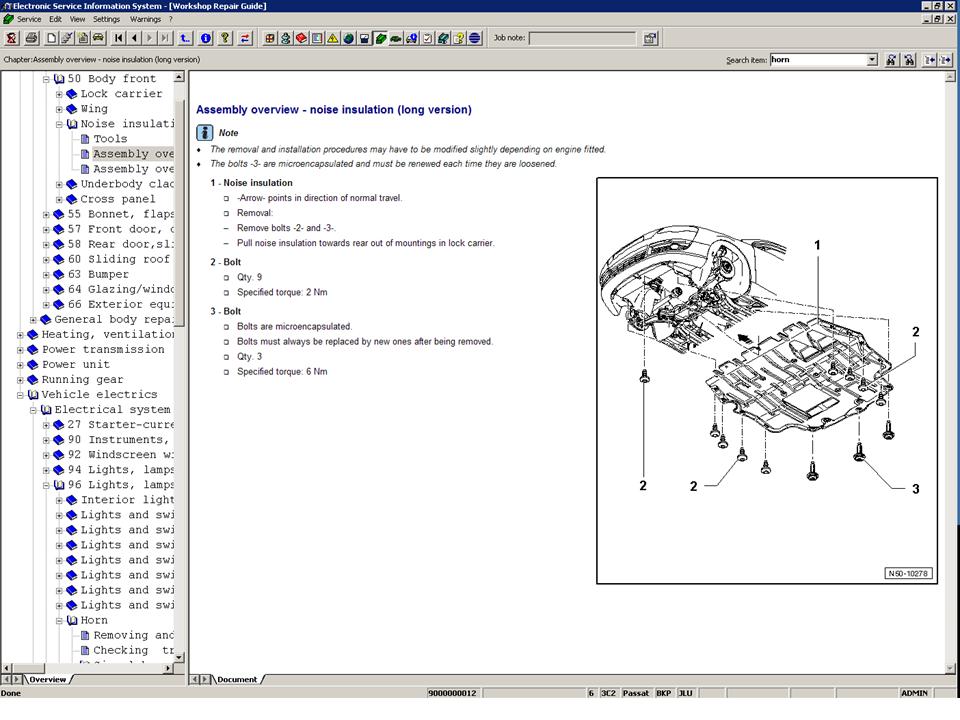Select 60 Sliding roof tree item

[x=119, y=260]
